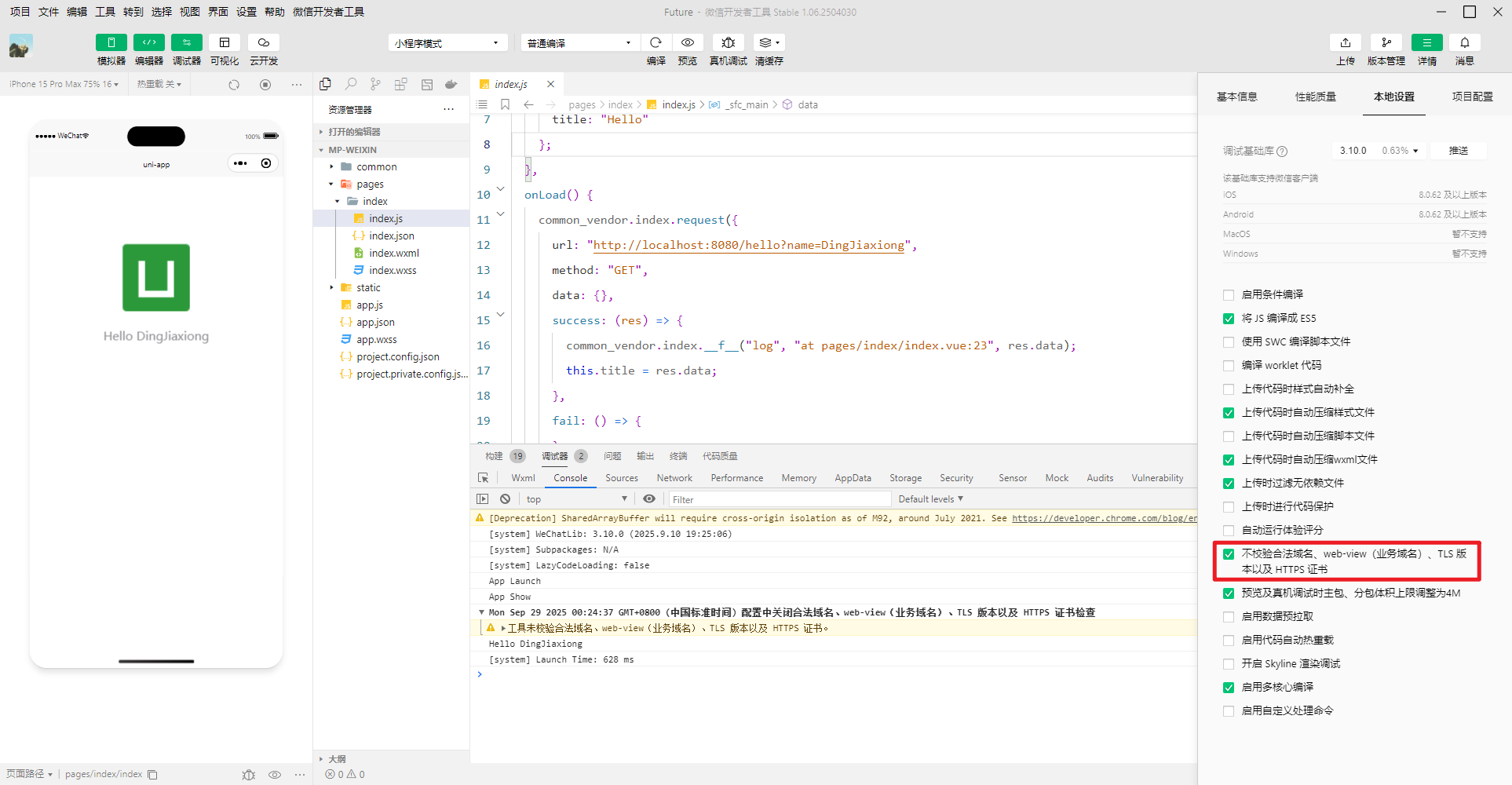Screen dimensions: 1512x785
Task: Open the iPhone 15 Pro Max device dropdown
Action: click(64, 84)
